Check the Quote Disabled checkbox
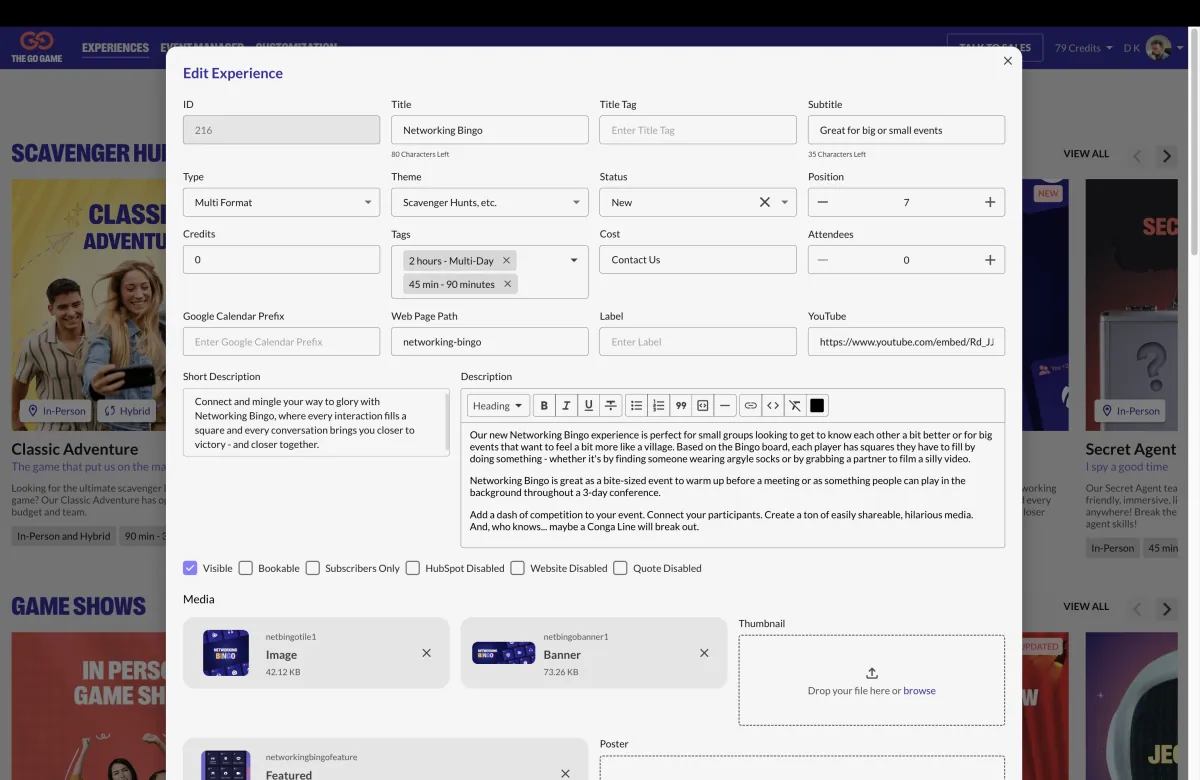1200x780 pixels. (x=620, y=568)
